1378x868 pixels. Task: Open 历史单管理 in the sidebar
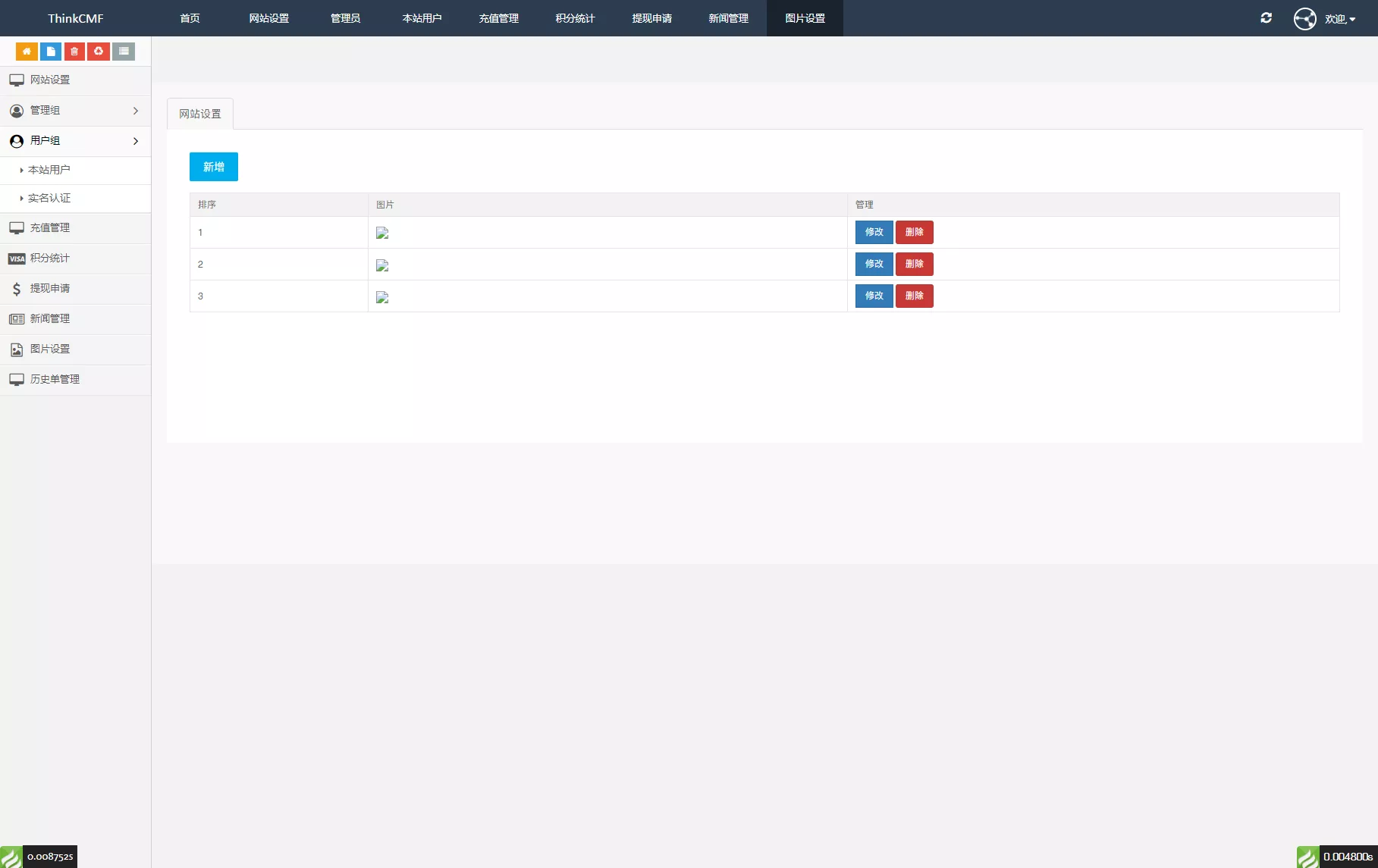(55, 379)
